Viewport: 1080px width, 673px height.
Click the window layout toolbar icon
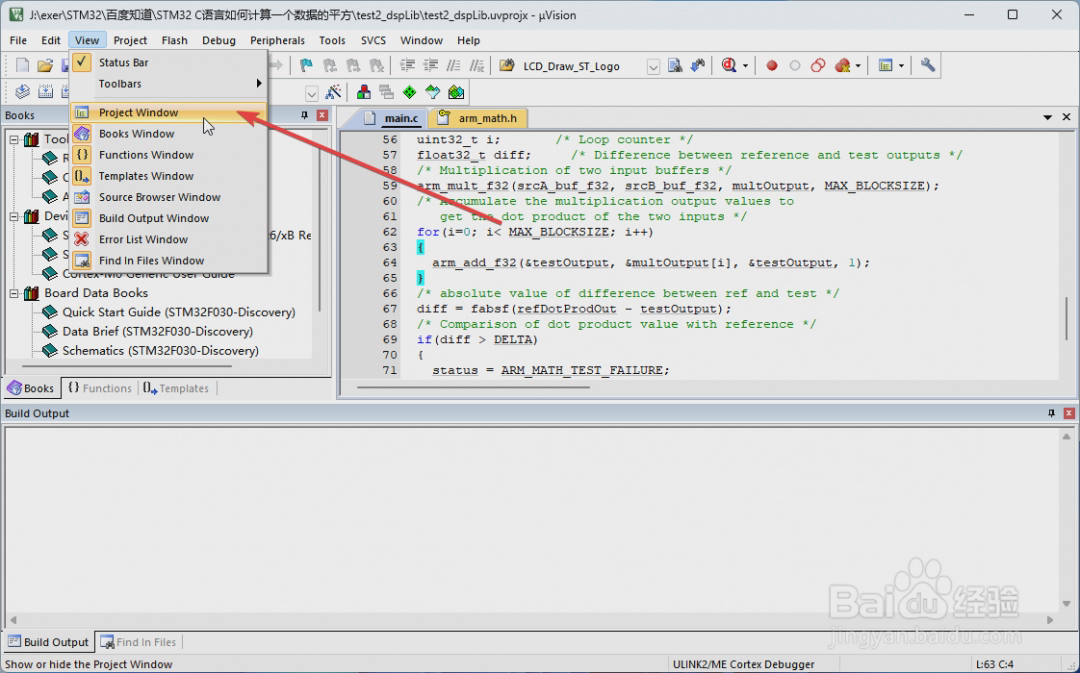pyautogui.click(x=886, y=65)
